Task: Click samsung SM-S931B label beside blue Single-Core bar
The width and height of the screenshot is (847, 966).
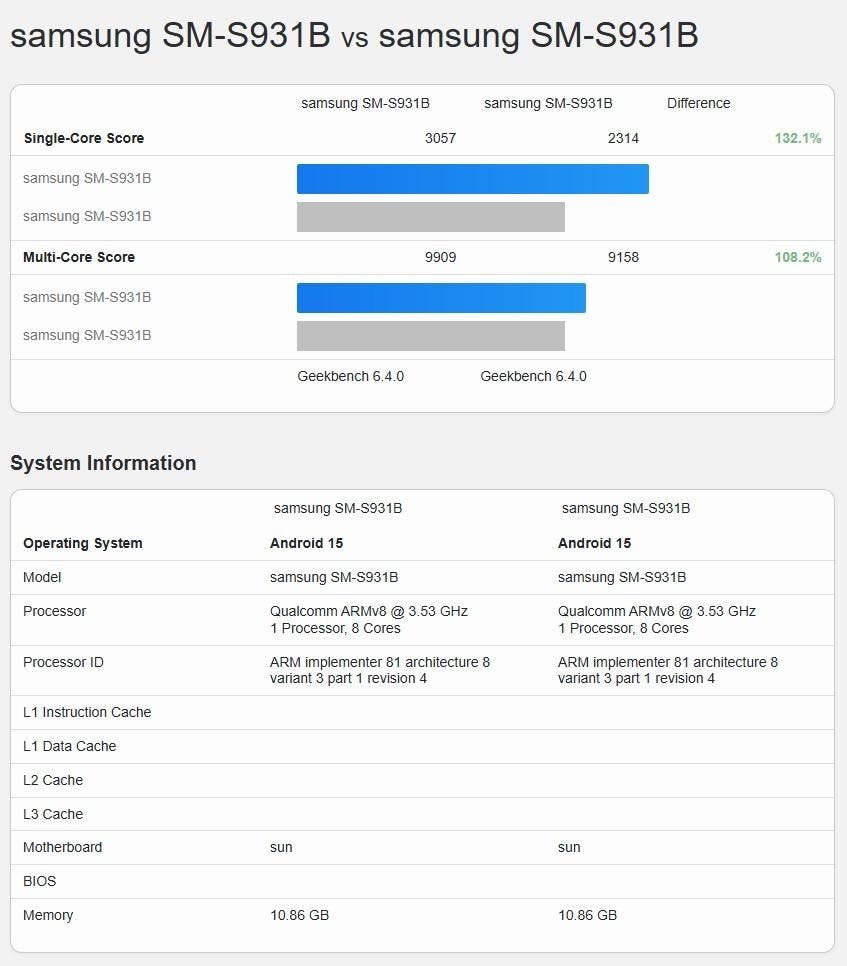Action: [87, 178]
